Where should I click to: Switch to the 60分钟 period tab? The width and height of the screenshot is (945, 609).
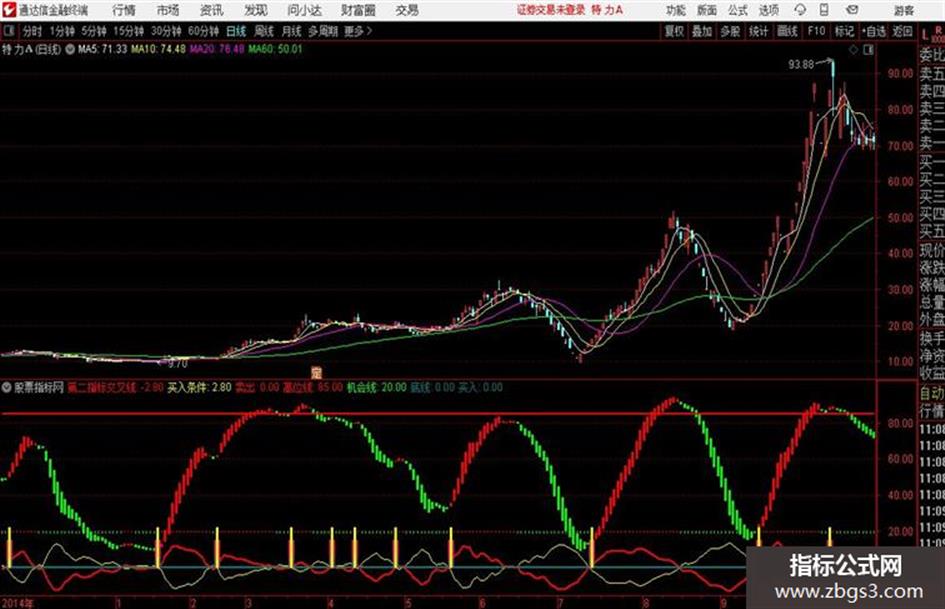[203, 31]
